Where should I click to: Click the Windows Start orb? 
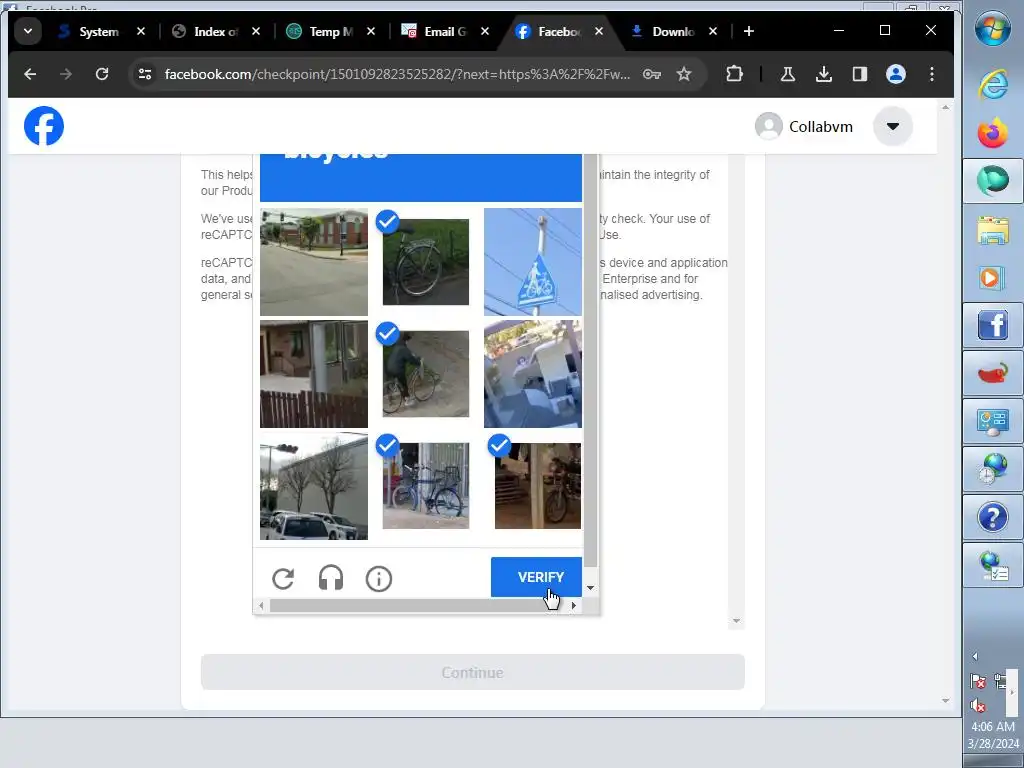click(993, 28)
